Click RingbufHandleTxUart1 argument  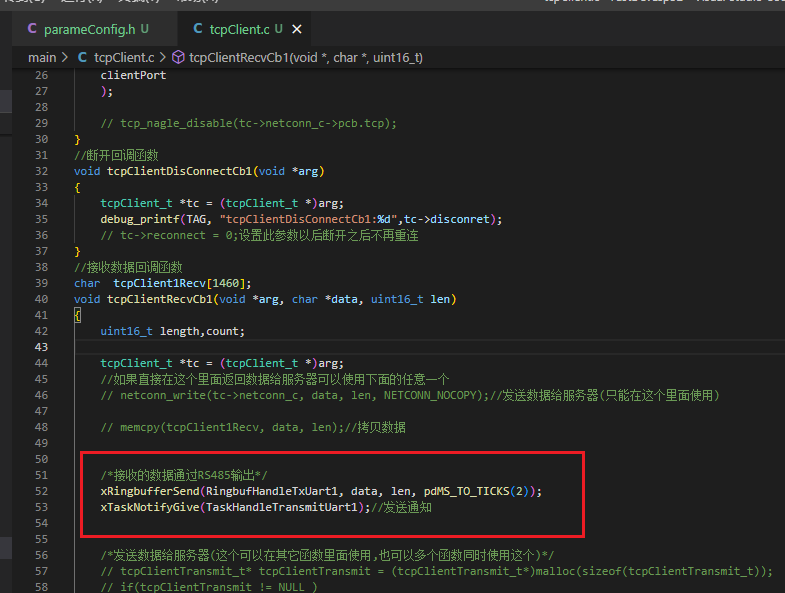coord(272,491)
